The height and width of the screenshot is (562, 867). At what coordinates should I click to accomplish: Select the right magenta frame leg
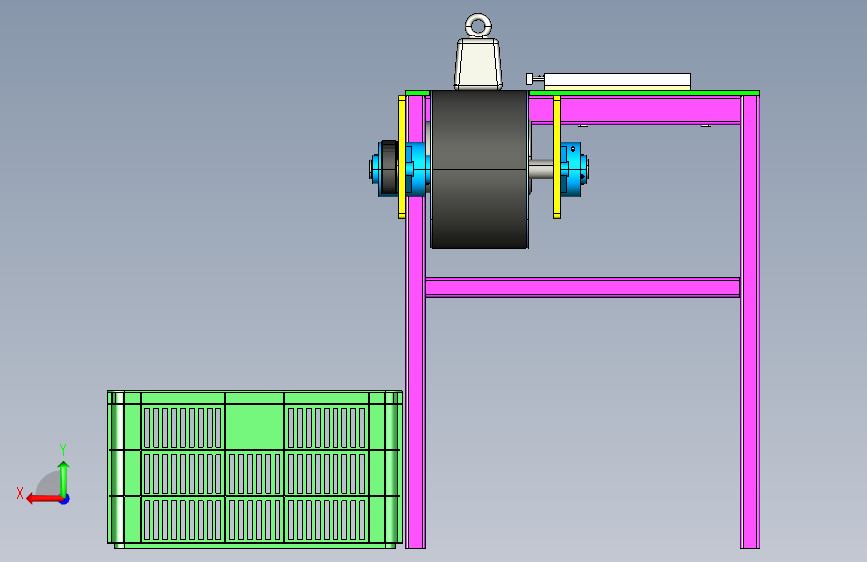click(x=750, y=322)
